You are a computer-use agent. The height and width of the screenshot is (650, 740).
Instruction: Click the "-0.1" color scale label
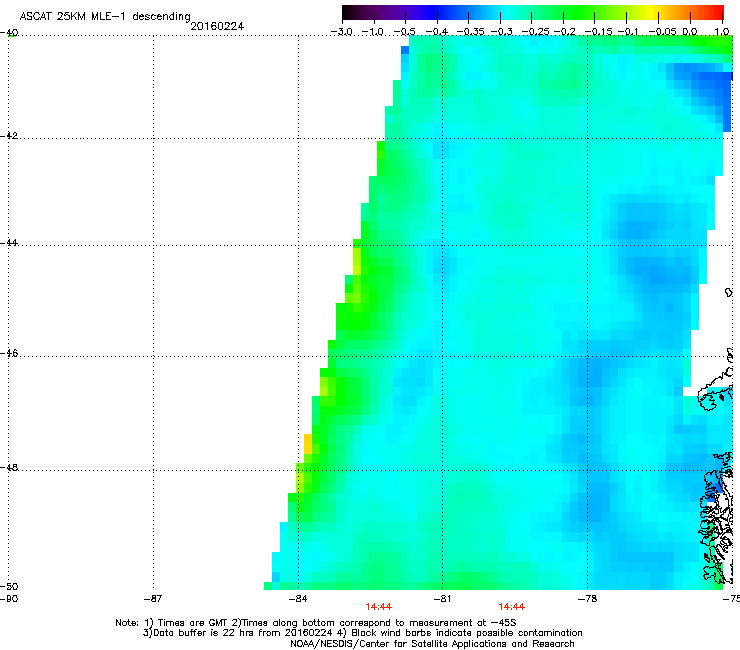click(628, 32)
